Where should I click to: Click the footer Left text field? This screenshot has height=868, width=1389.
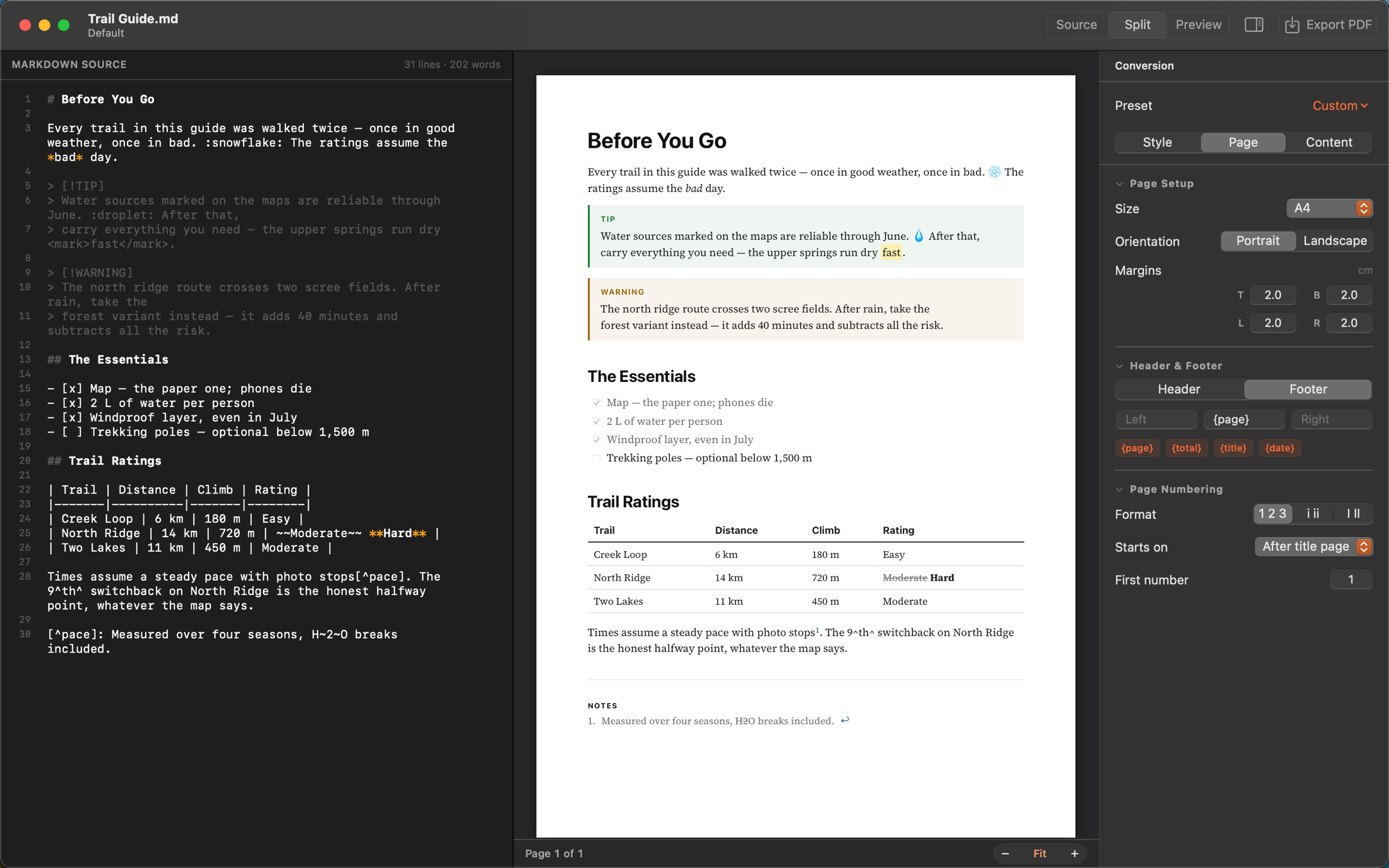[x=1155, y=419]
